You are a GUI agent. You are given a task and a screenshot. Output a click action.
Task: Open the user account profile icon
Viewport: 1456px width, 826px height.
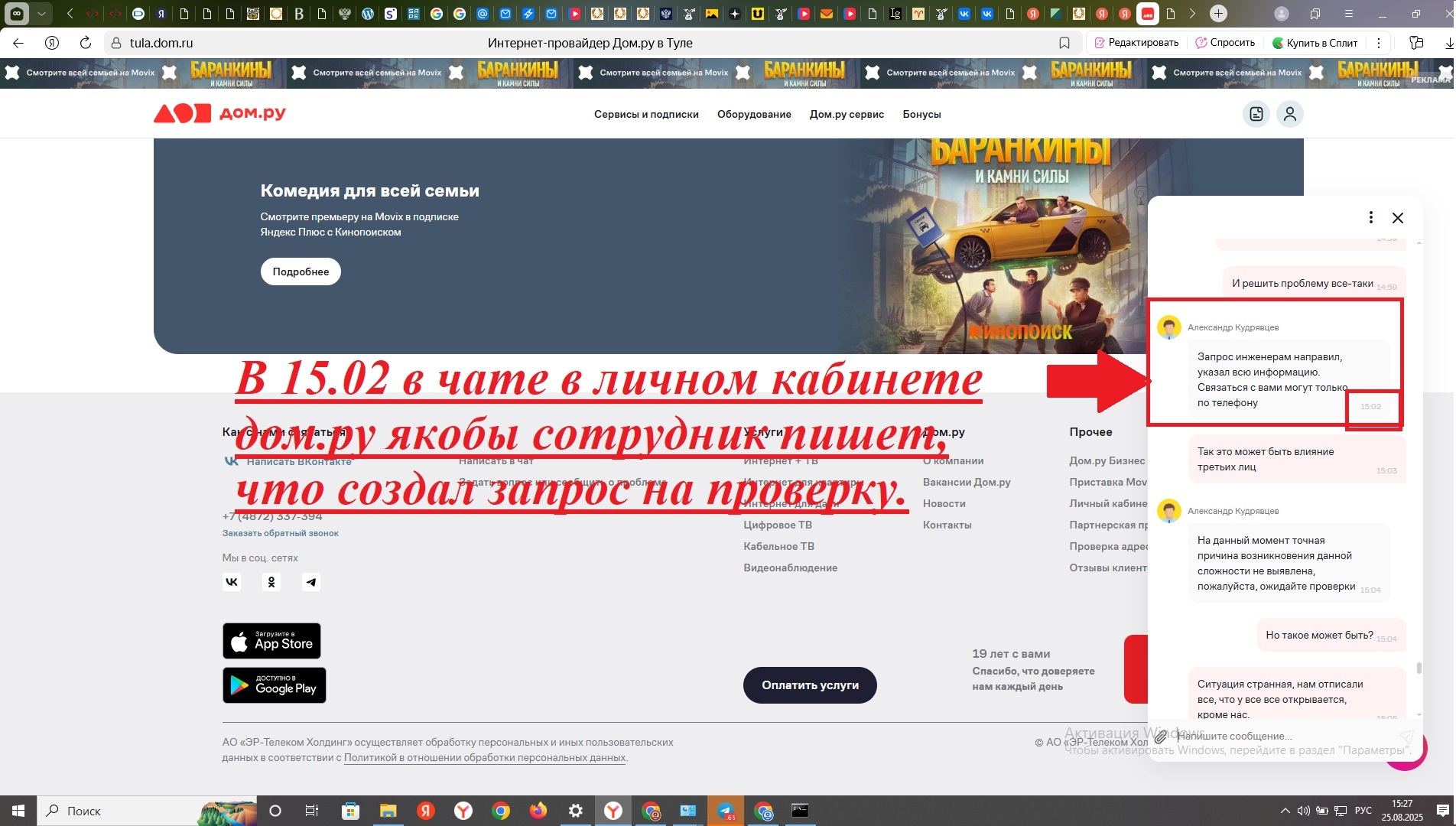click(1290, 114)
